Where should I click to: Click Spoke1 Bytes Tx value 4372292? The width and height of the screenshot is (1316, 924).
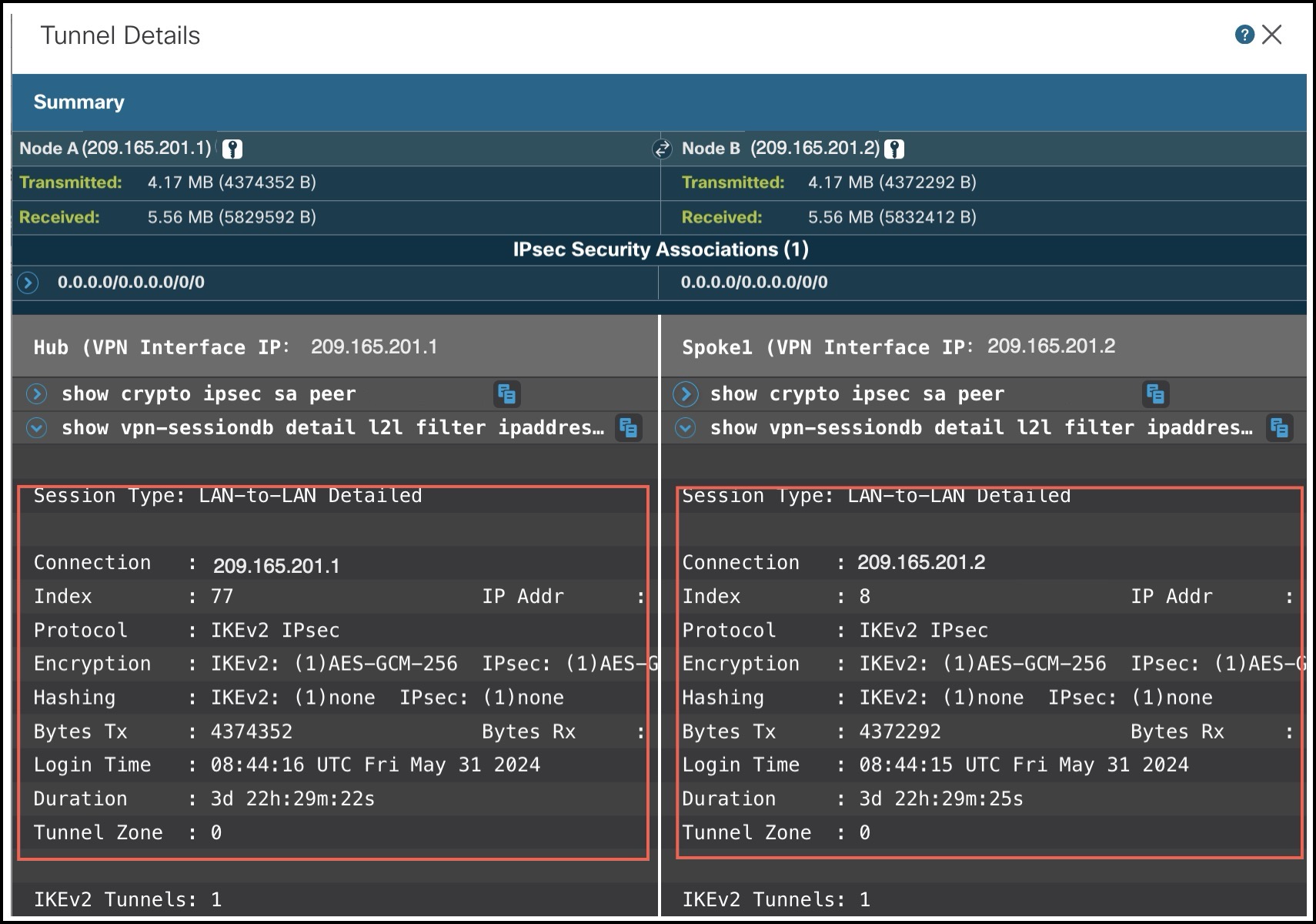[x=900, y=731]
